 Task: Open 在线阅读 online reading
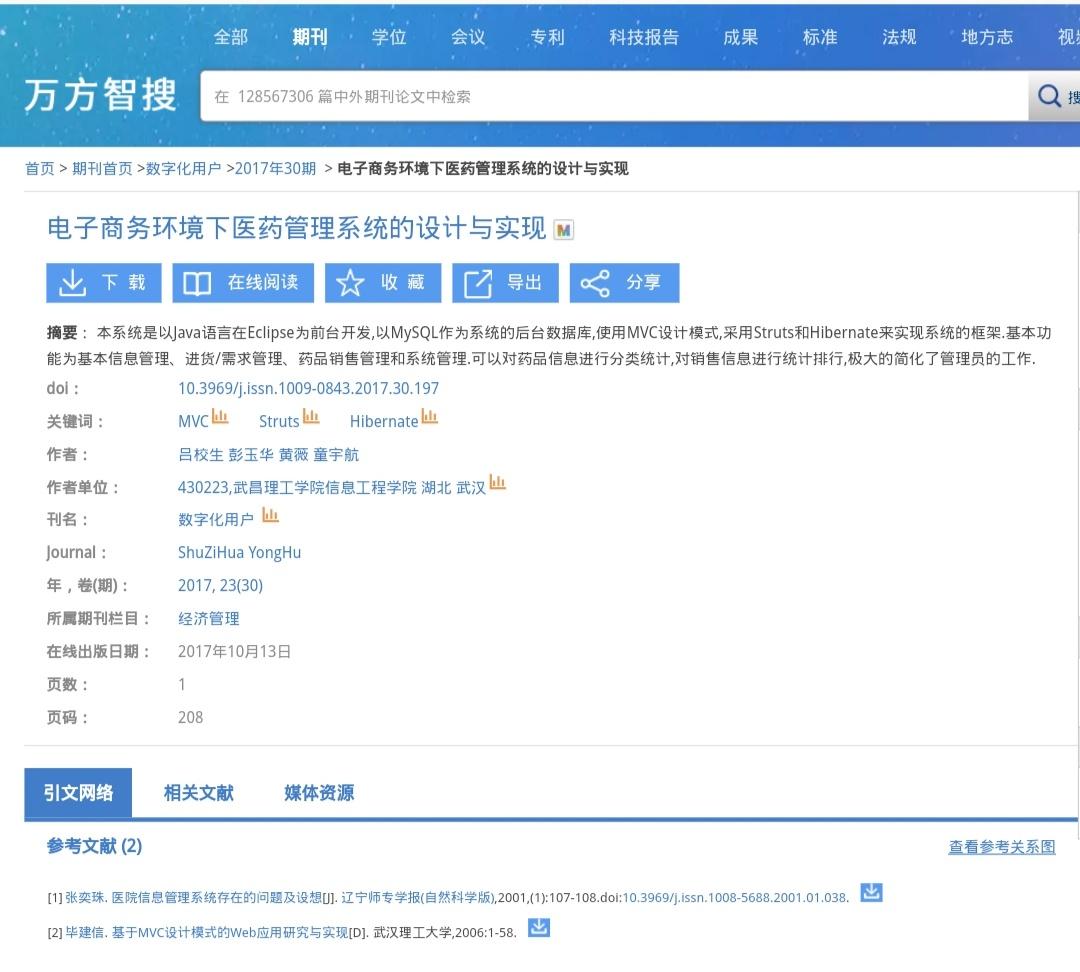coord(243,283)
